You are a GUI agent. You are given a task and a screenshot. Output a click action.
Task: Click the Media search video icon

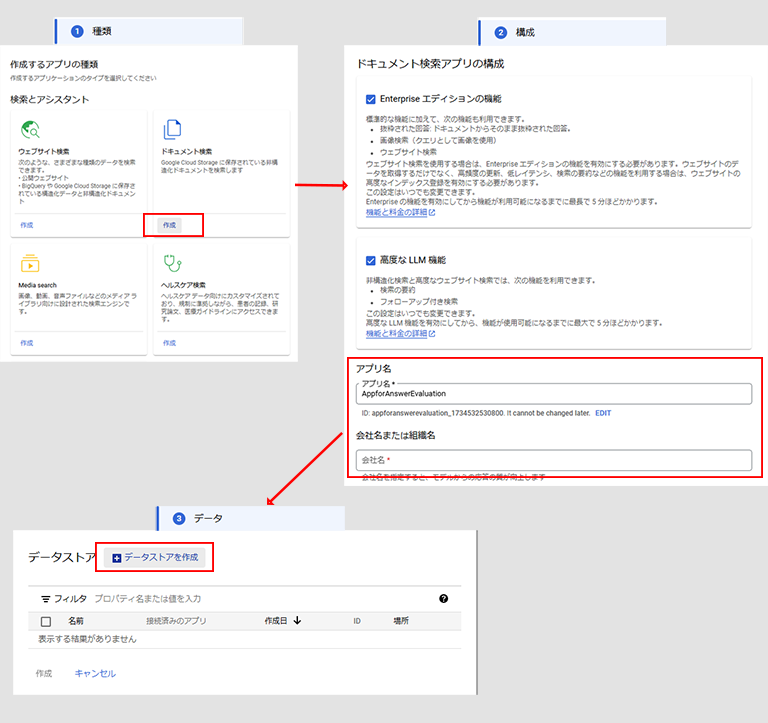click(30, 264)
